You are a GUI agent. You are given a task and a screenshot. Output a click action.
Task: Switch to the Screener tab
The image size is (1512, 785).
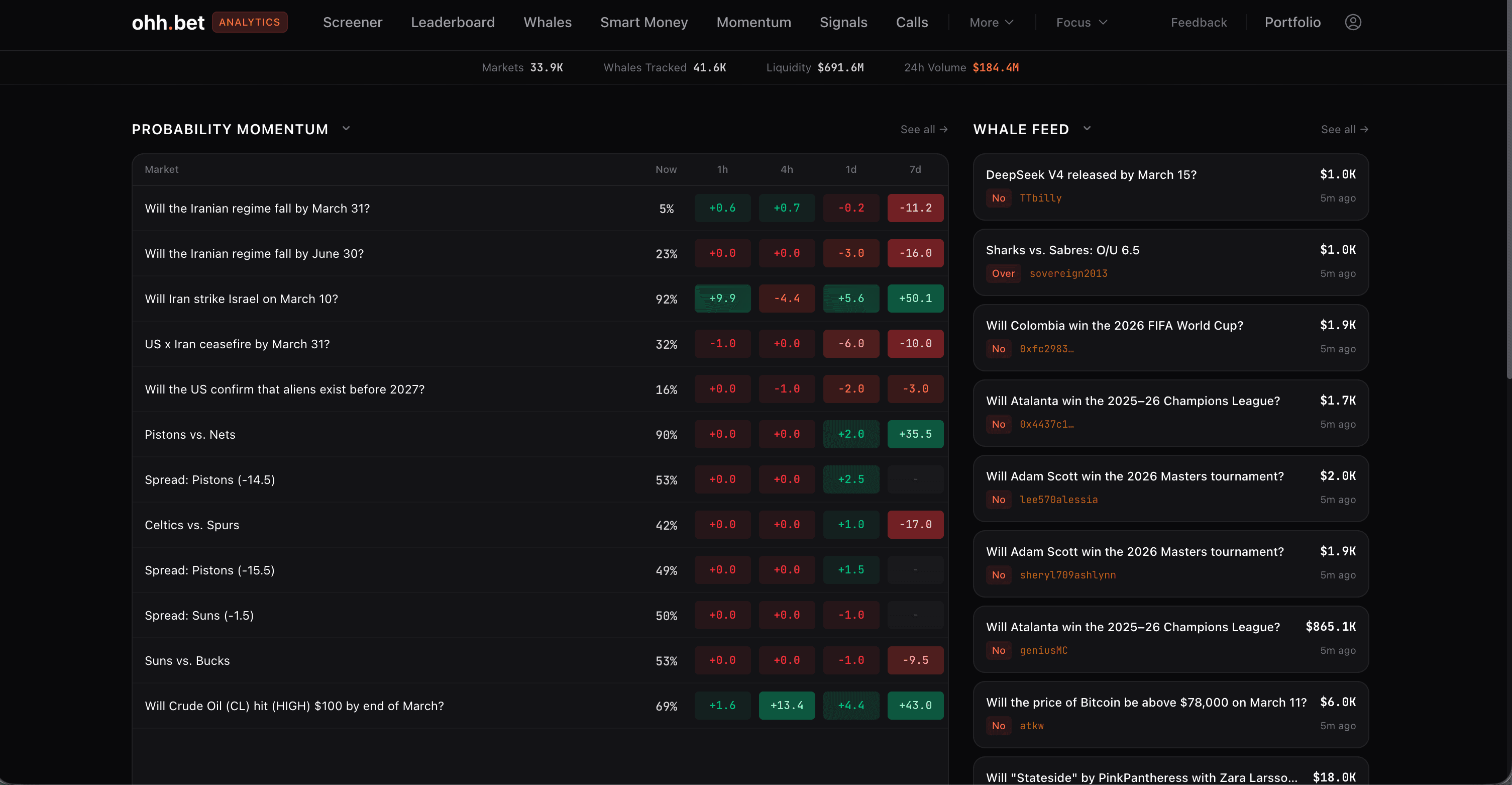[352, 22]
